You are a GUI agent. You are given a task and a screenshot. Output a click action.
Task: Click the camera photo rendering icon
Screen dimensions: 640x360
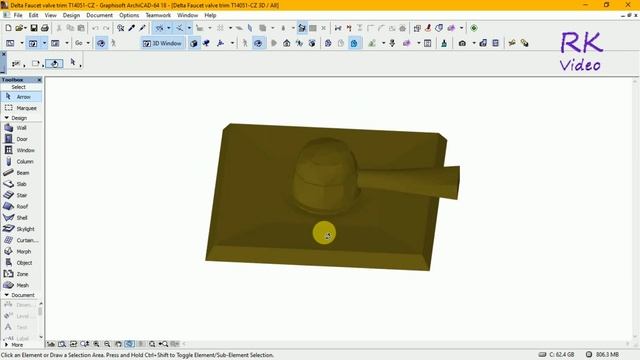(462, 43)
